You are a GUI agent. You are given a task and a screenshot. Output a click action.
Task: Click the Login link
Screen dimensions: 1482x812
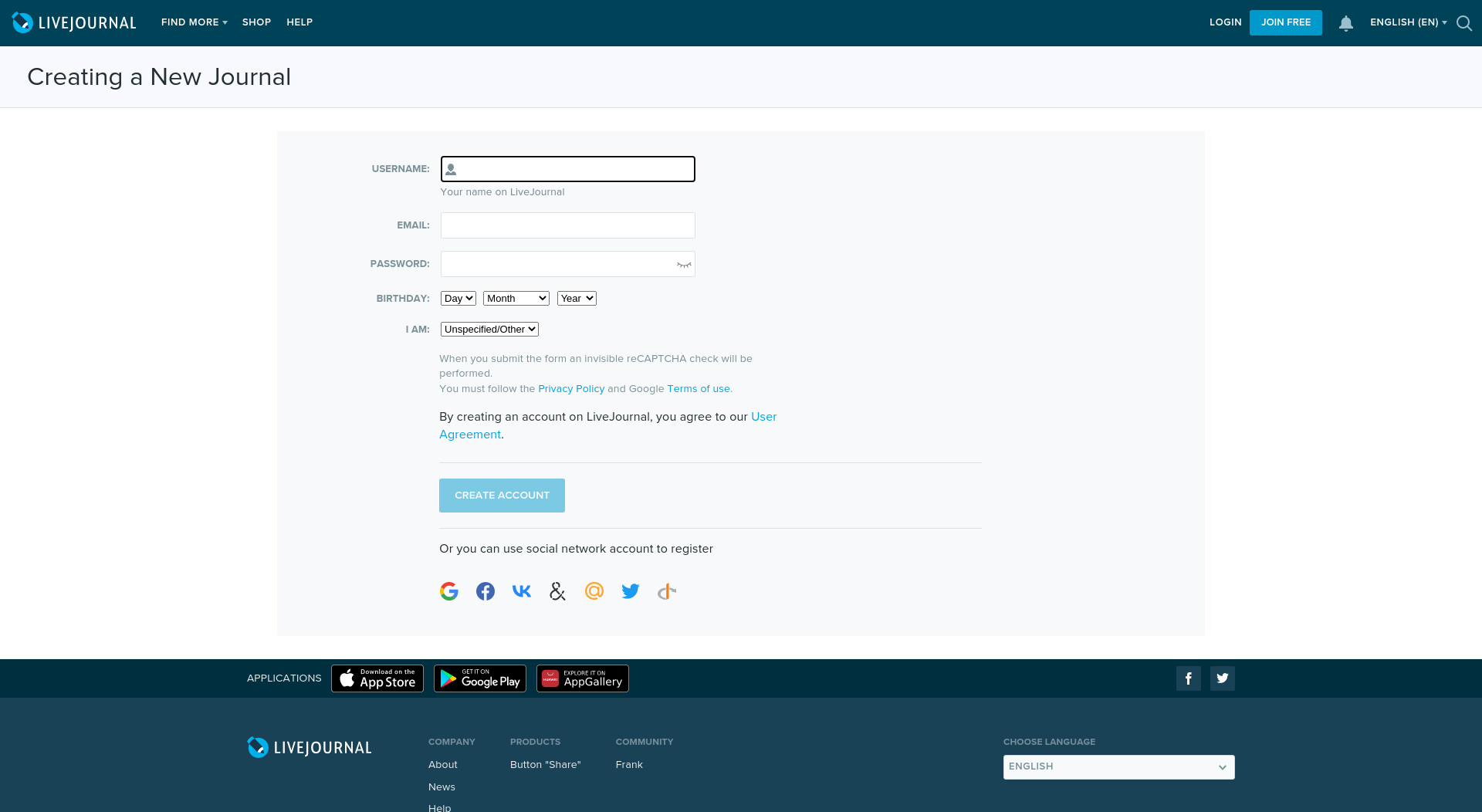(1226, 22)
